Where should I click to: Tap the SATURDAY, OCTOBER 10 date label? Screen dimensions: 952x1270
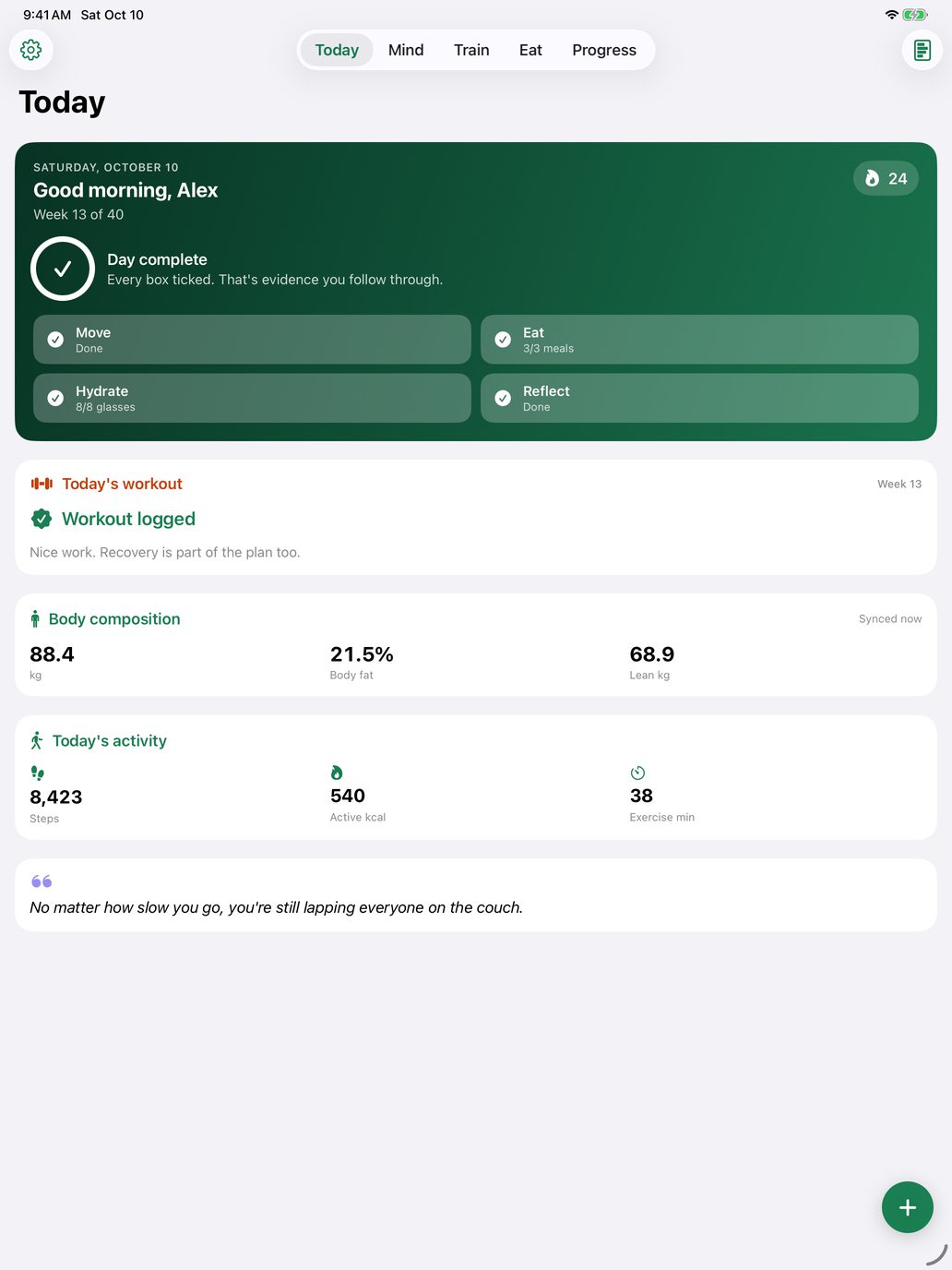106,167
